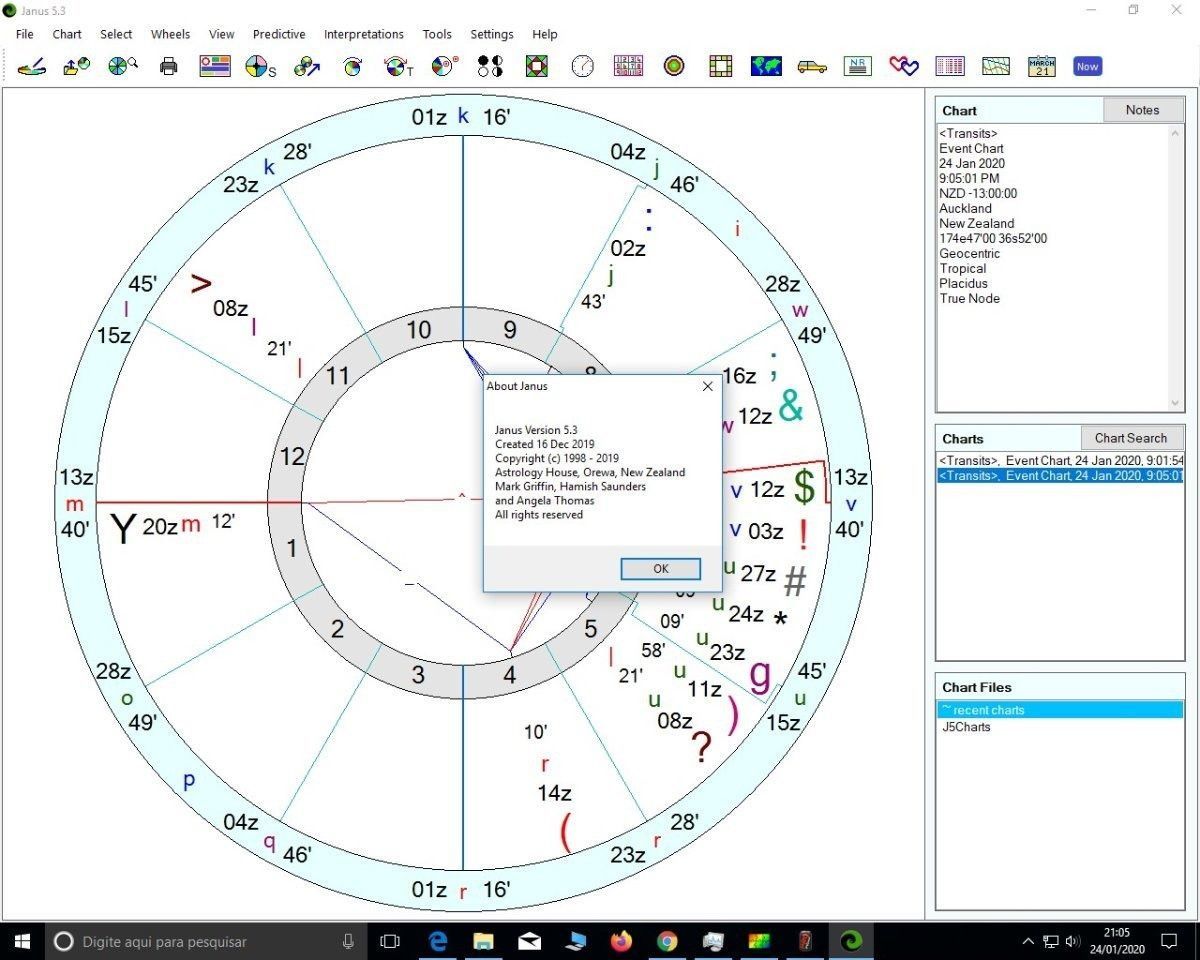Screen dimensions: 1200x960
Task: Click 'Auckland' in the chart details
Action: click(965, 209)
